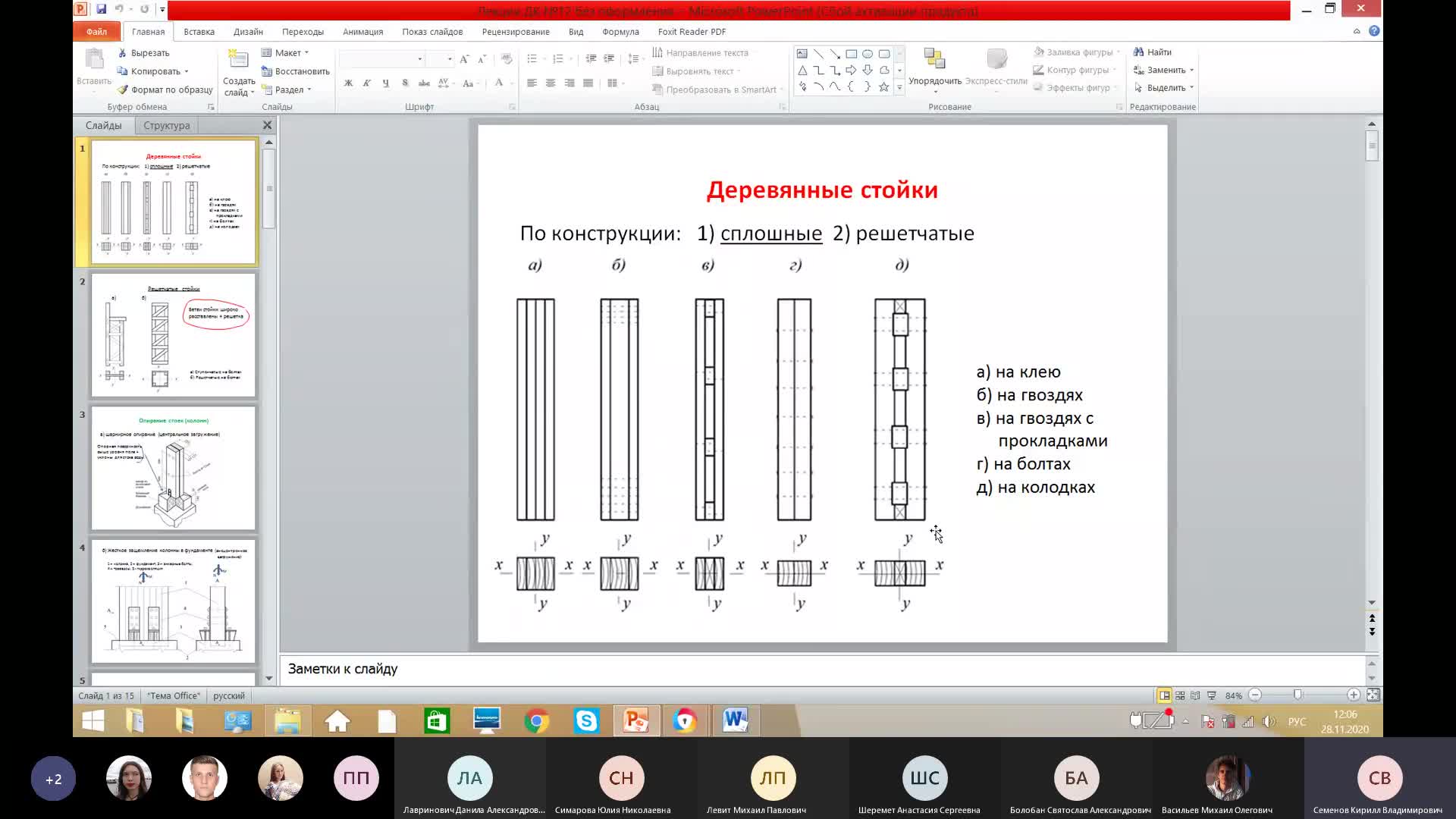Select the right block arrow shape
This screenshot has width=1456, height=819.
851,71
